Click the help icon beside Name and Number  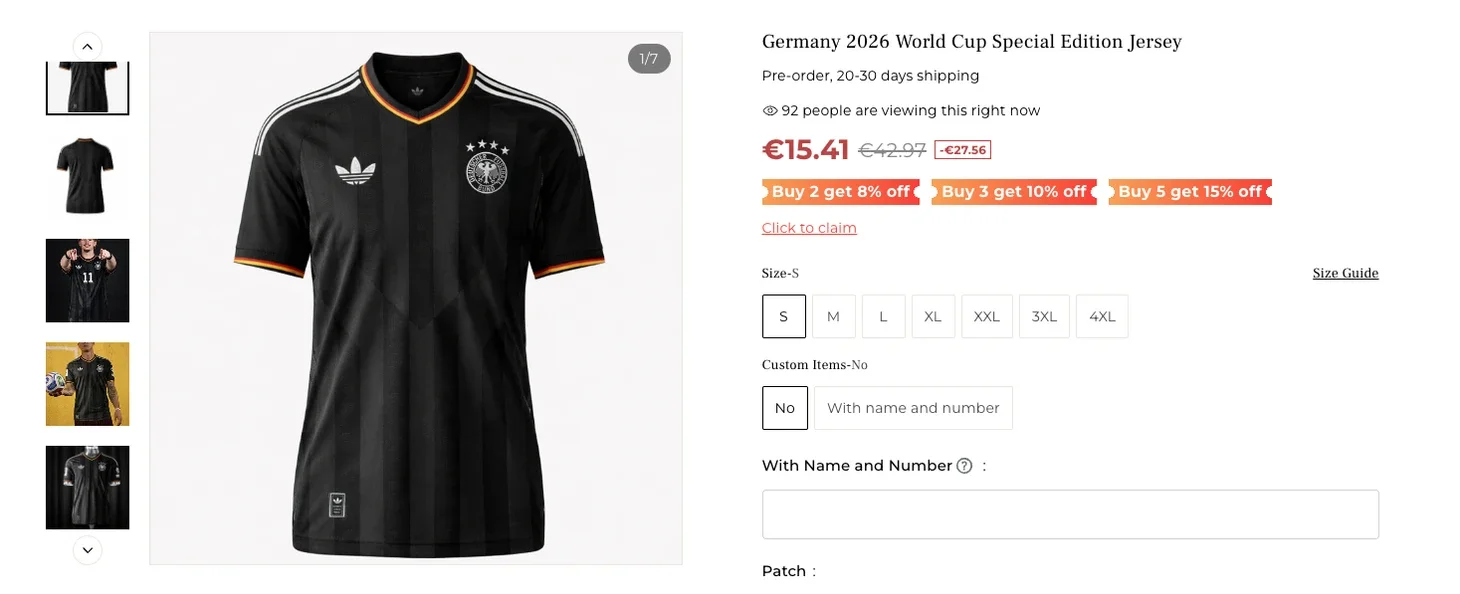pyautogui.click(x=964, y=465)
